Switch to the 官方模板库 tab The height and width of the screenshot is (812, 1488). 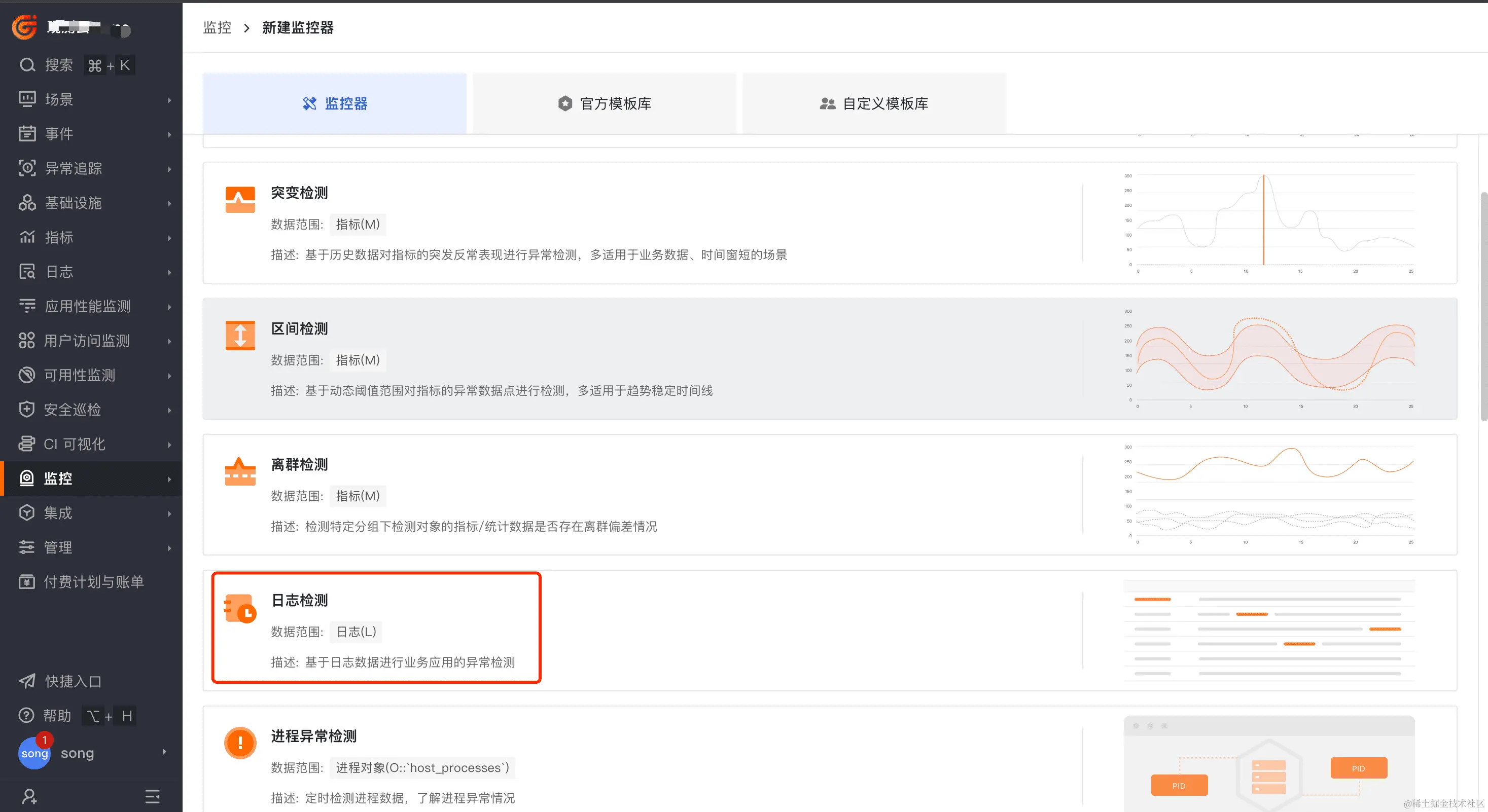[604, 103]
